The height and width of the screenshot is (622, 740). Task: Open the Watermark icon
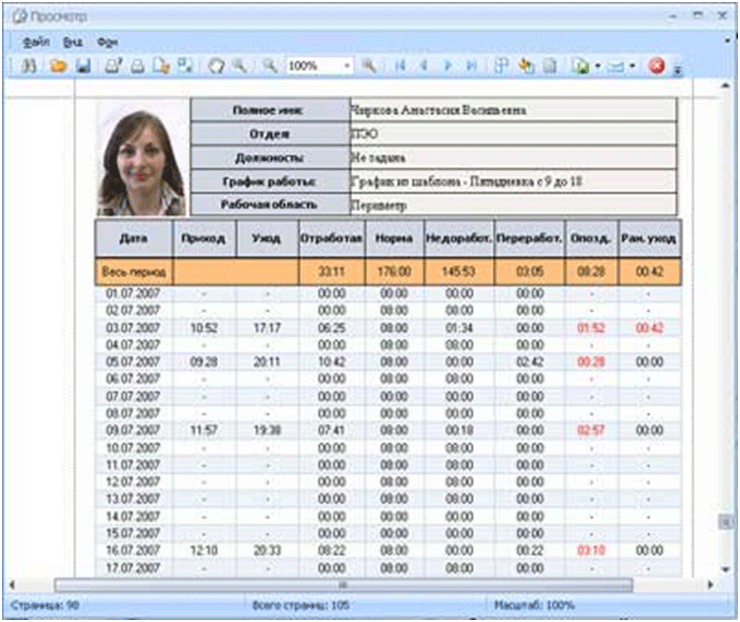click(550, 66)
